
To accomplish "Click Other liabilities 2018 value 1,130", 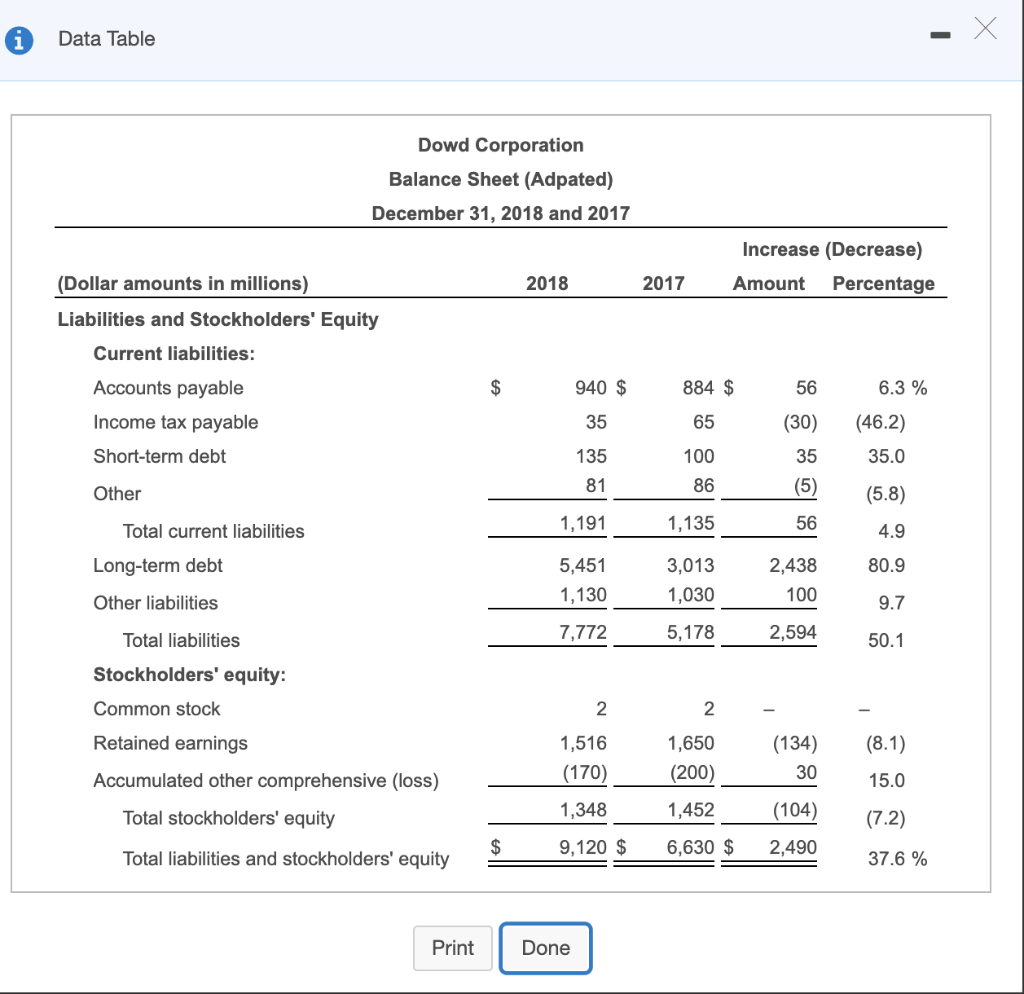I will click(583, 595).
